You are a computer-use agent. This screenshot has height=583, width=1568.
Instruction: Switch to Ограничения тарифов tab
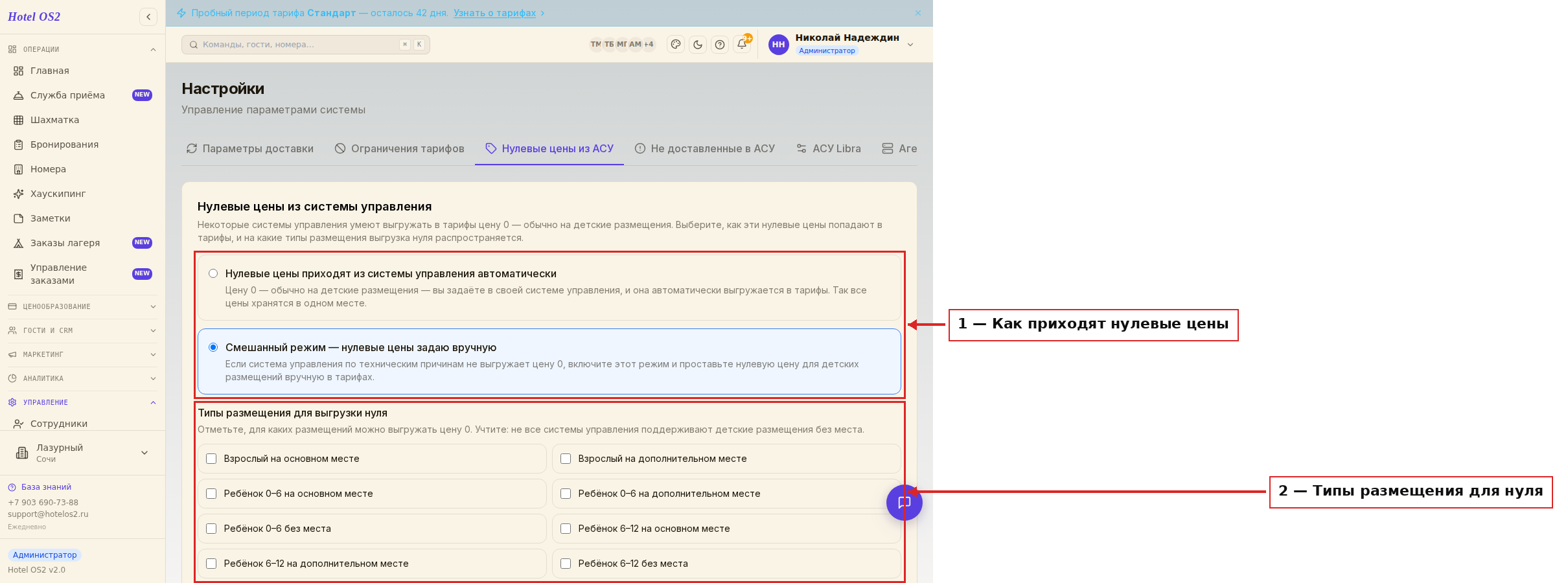(x=400, y=148)
